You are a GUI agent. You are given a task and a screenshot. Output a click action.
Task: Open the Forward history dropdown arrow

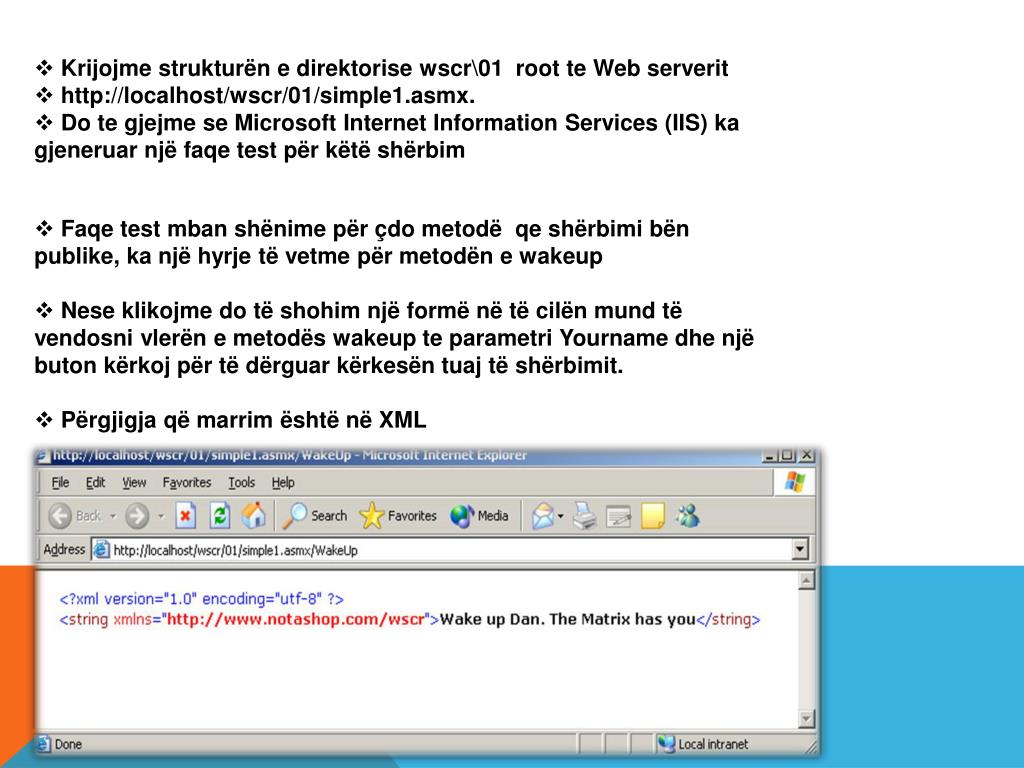click(x=161, y=516)
